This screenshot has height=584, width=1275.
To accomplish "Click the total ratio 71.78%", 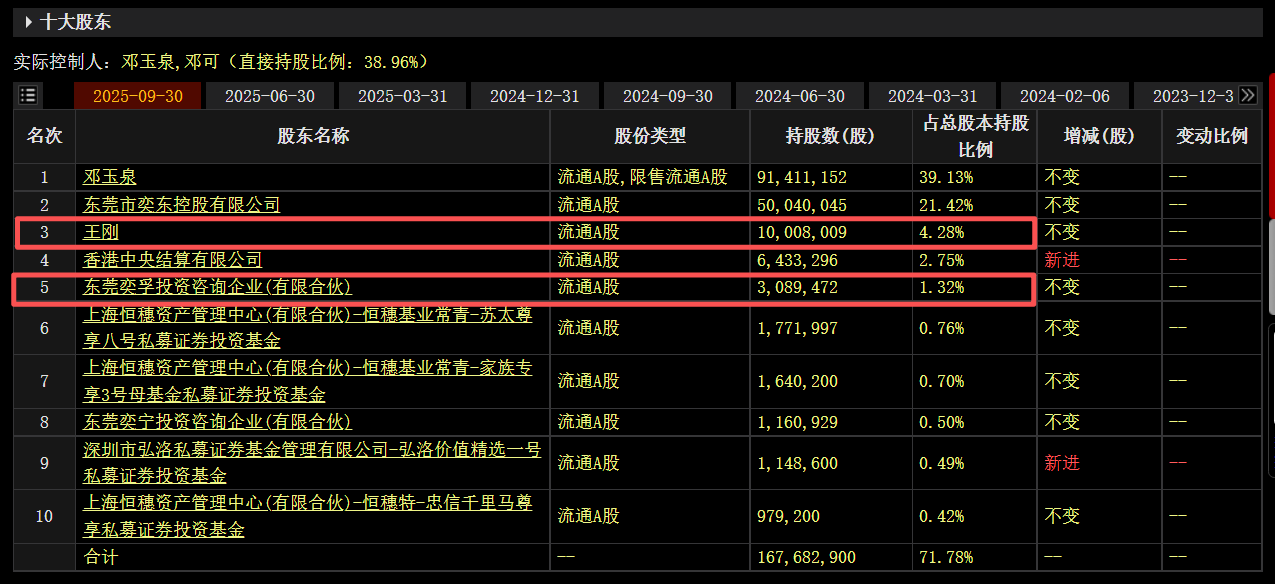I will pos(946,557).
